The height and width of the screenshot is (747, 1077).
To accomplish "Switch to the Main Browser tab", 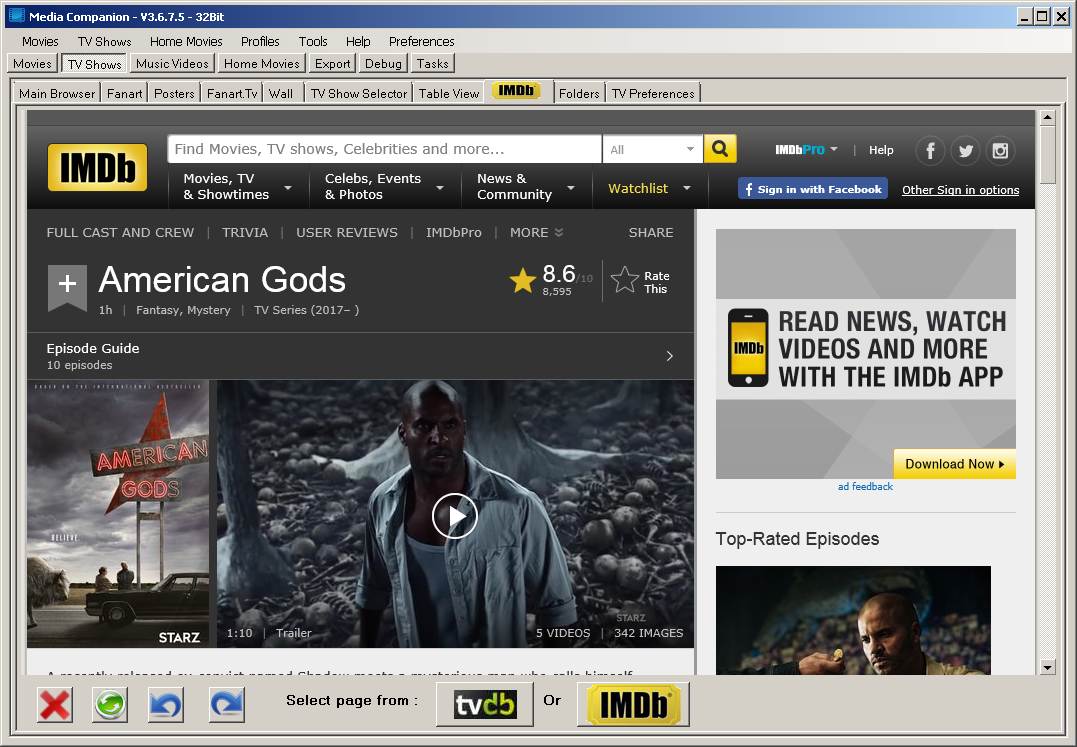I will pos(57,93).
